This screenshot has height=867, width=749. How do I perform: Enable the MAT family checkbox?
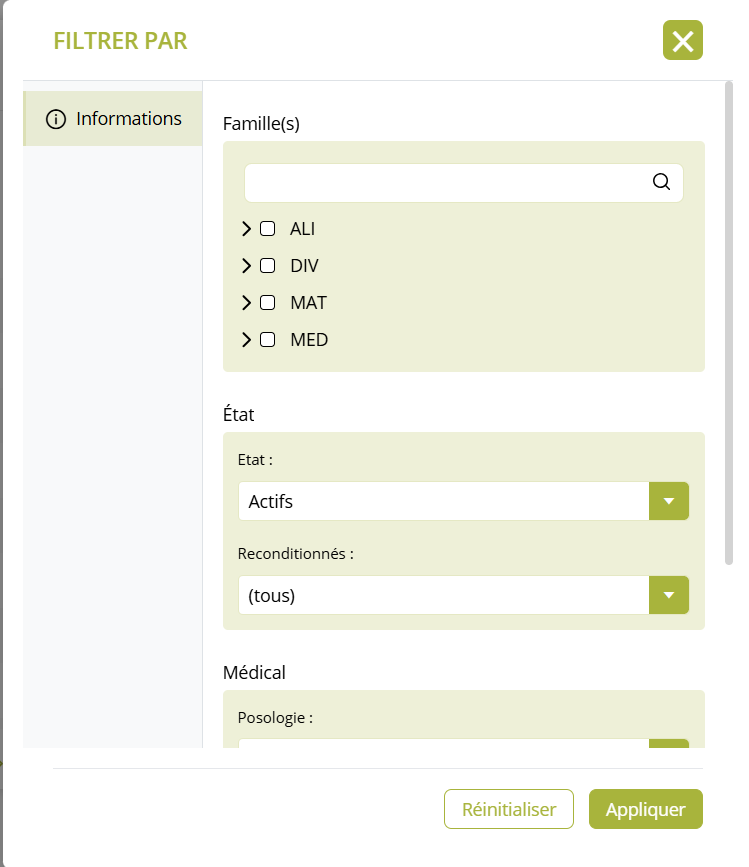tap(268, 303)
